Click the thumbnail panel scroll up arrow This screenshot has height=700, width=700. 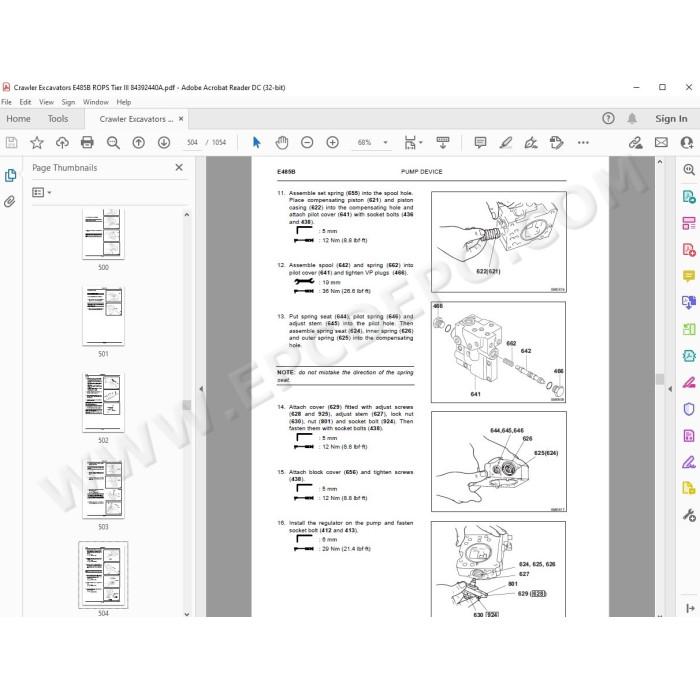(x=187, y=215)
